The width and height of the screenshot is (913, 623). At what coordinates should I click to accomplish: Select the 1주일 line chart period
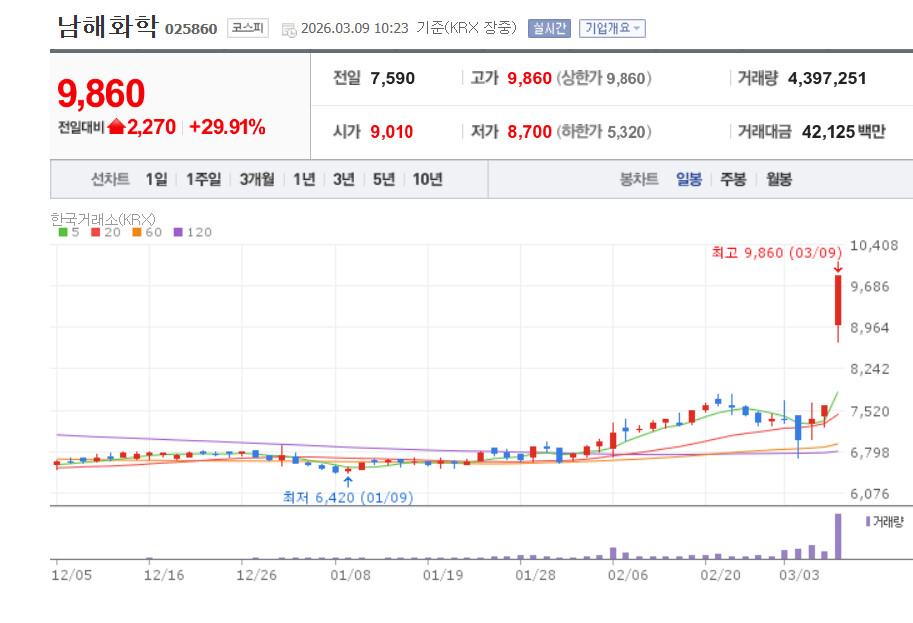tap(203, 179)
